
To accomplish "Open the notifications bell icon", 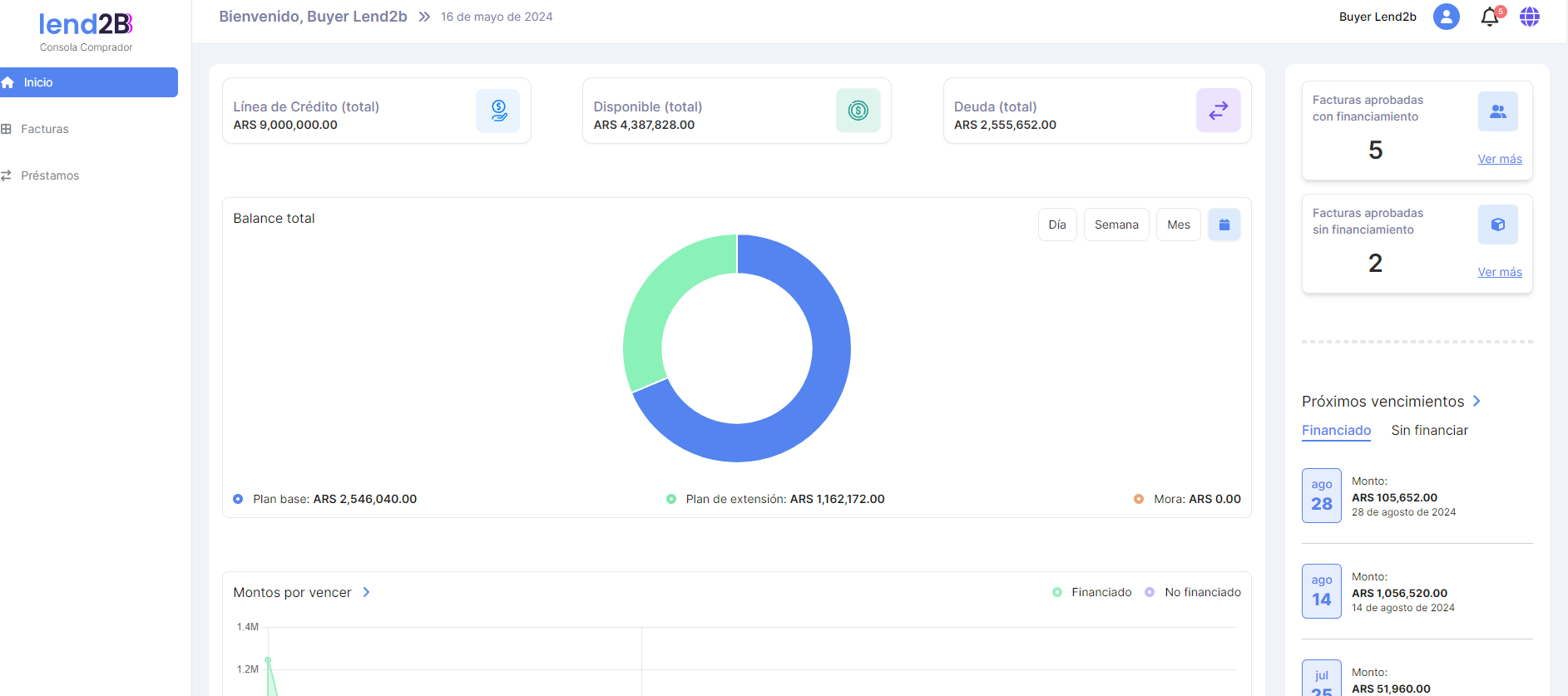I will click(1489, 17).
